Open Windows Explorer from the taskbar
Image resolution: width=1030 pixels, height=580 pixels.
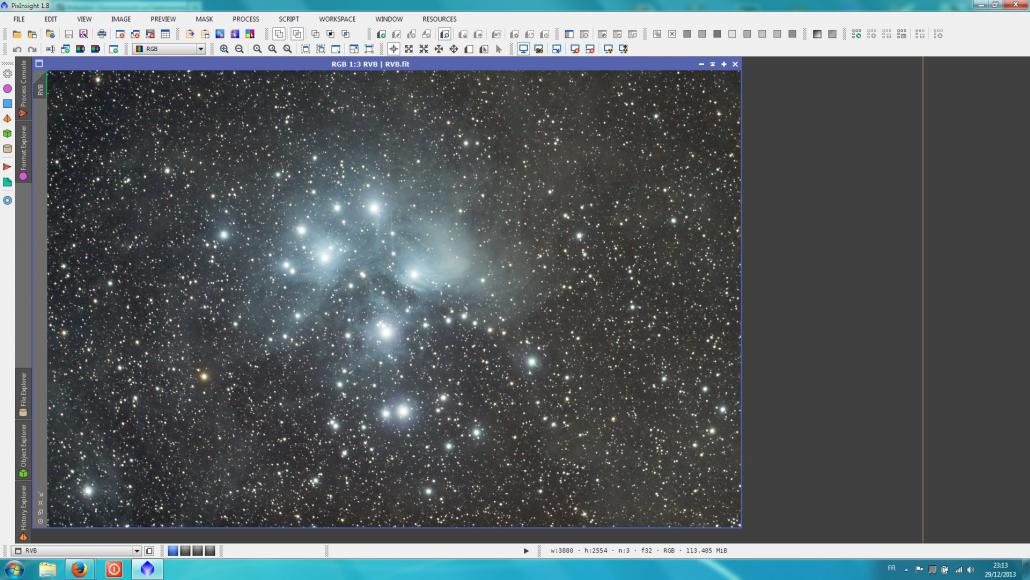[x=47, y=569]
